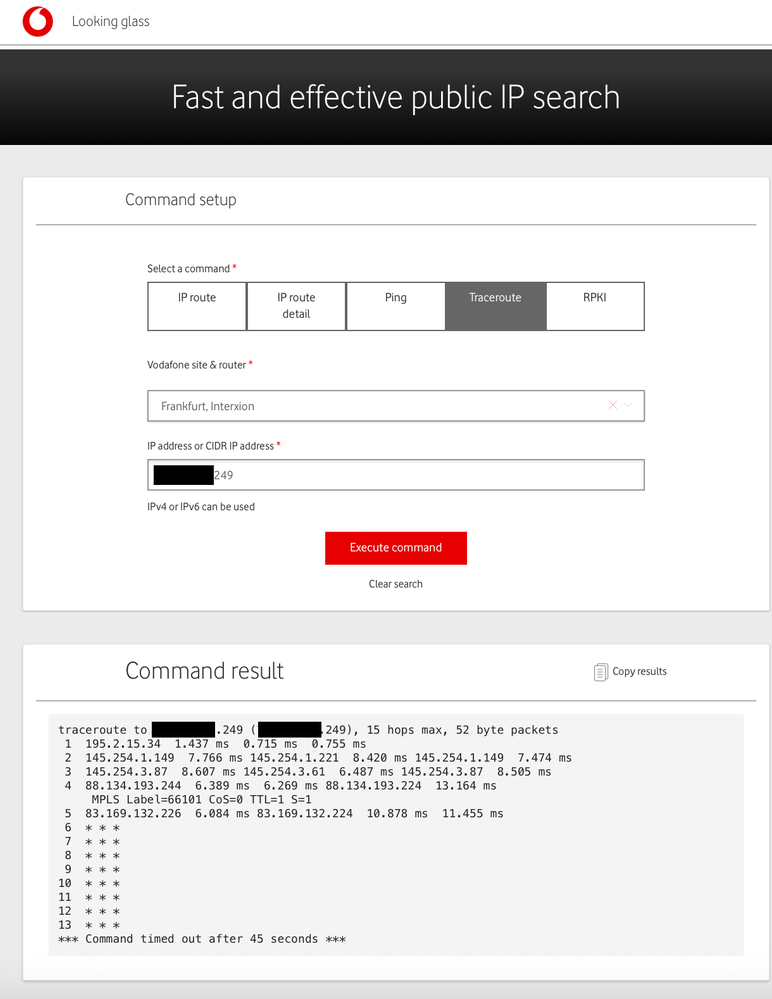Image resolution: width=772 pixels, height=999 pixels.
Task: Select the IP route command
Action: click(x=197, y=306)
